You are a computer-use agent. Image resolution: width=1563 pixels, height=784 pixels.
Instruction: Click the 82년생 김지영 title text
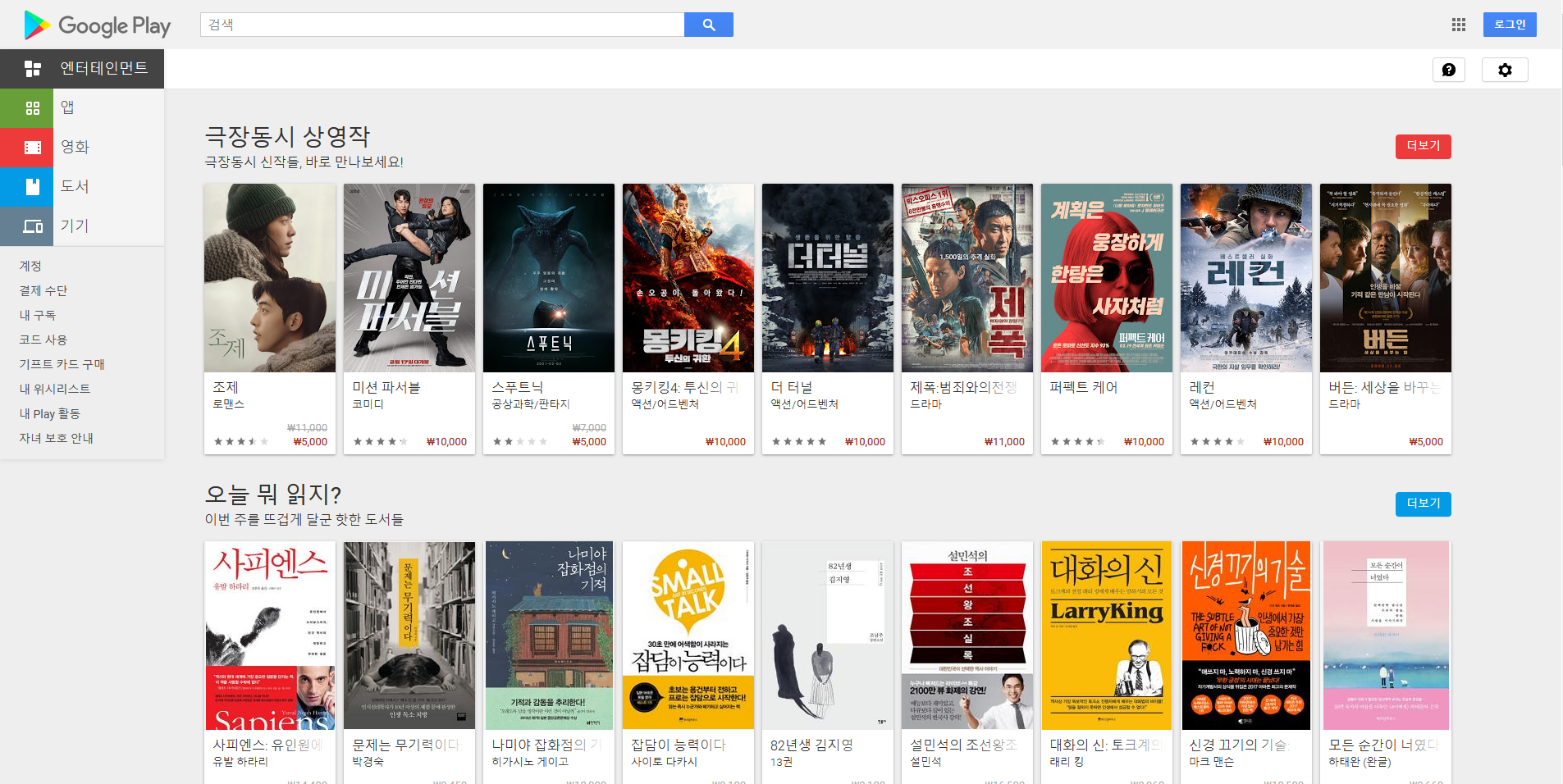coord(811,745)
